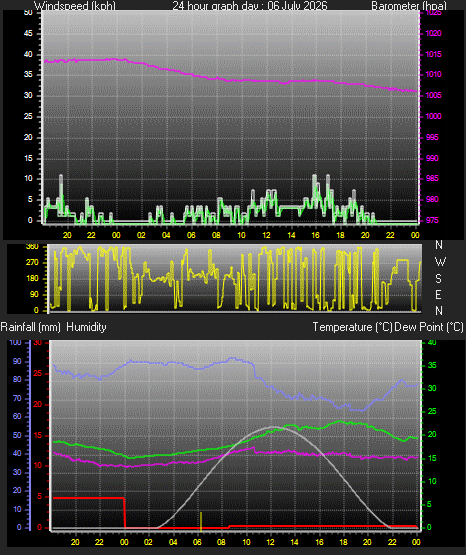Click the 18 hour label under temperature graph
This screenshot has height=555, width=466.
coord(343,542)
